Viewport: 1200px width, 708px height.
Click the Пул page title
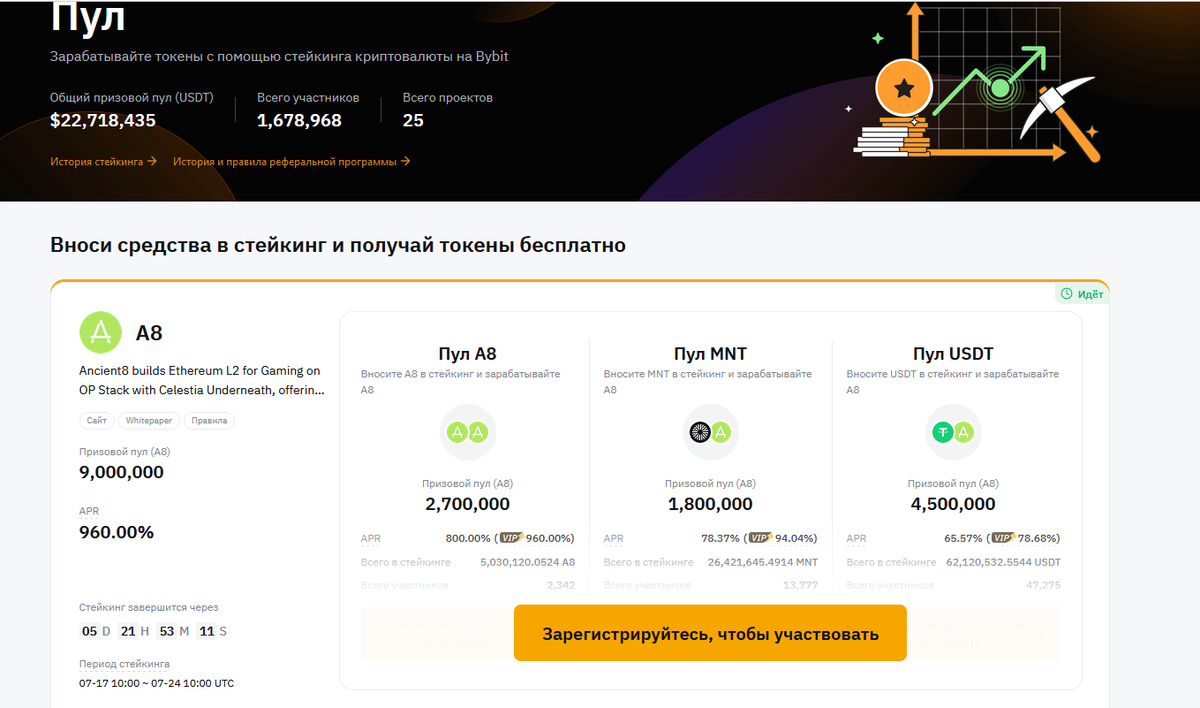88,18
